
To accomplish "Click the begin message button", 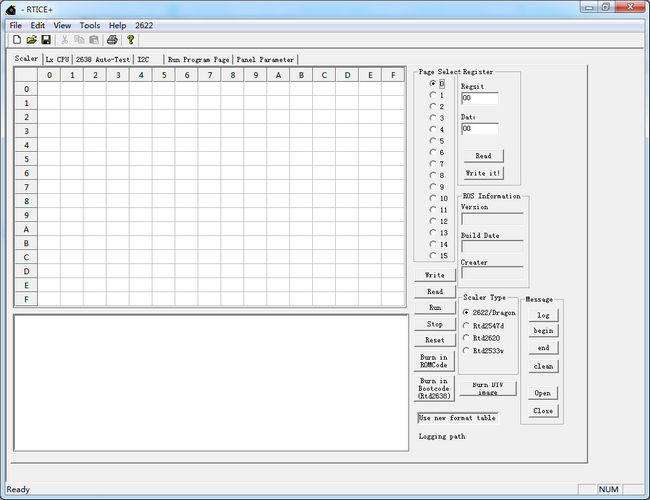I will coord(543,330).
